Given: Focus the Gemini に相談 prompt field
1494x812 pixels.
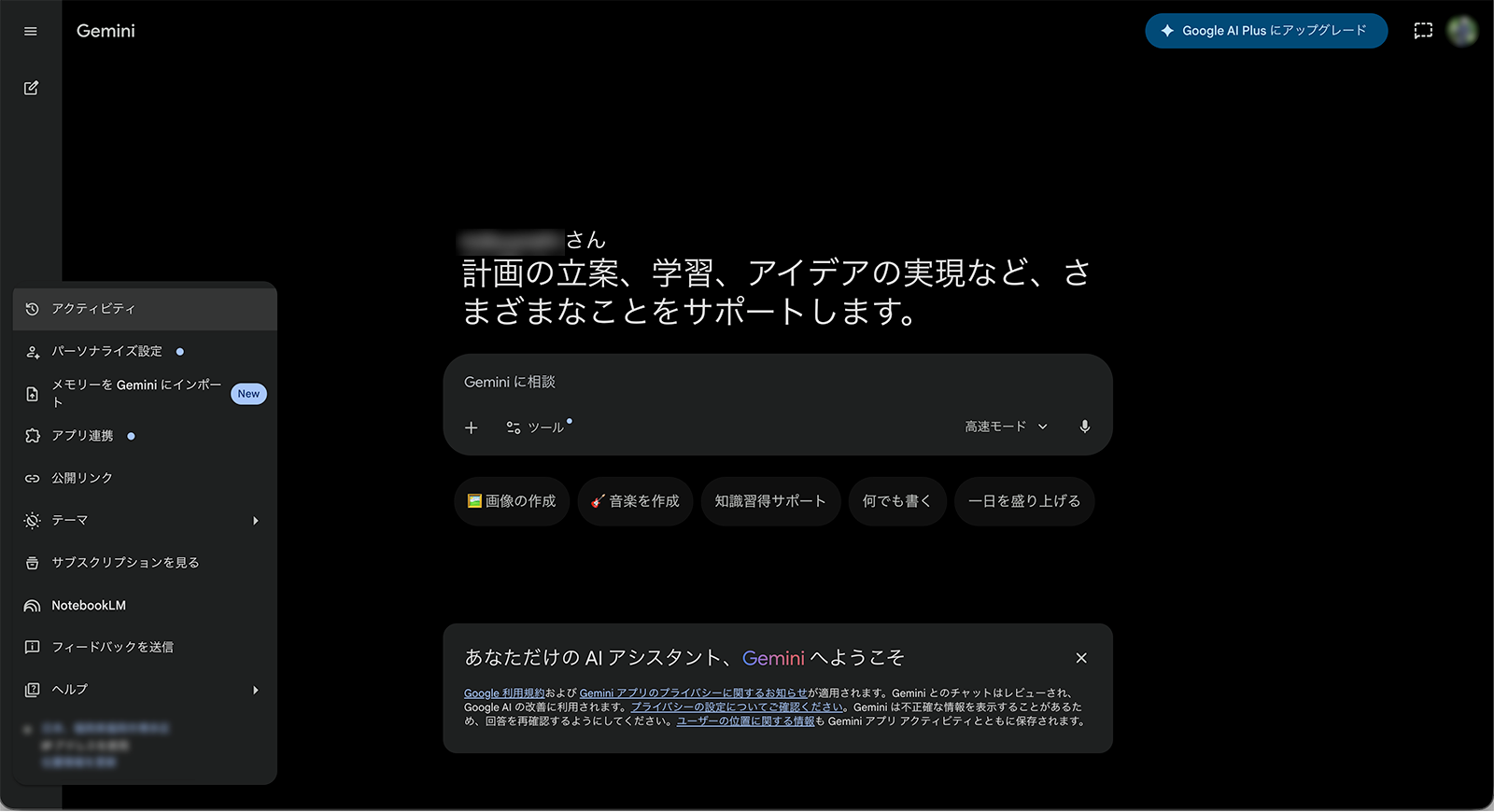Looking at the screenshot, I should 778,383.
